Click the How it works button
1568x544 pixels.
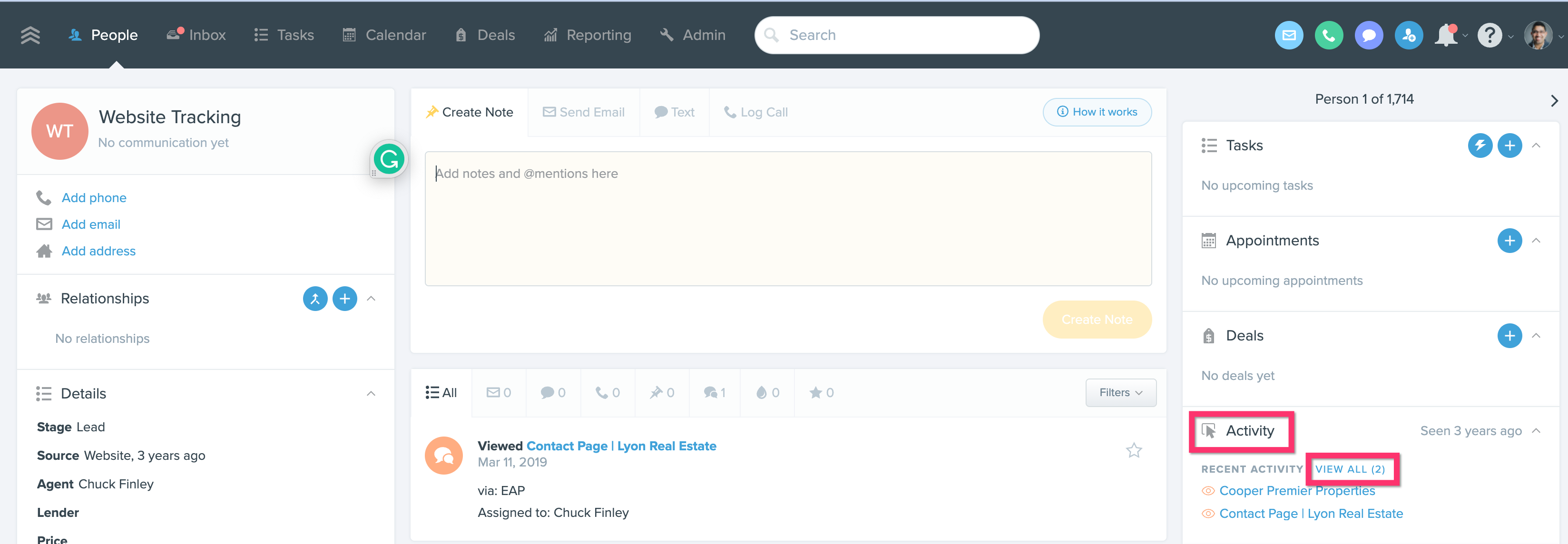pos(1097,112)
